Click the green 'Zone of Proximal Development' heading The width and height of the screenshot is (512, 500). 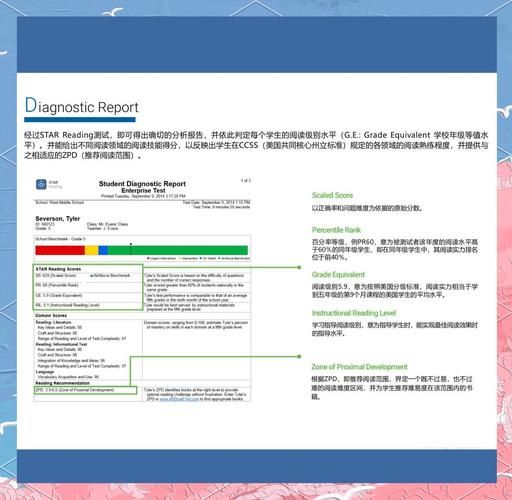coord(359,367)
